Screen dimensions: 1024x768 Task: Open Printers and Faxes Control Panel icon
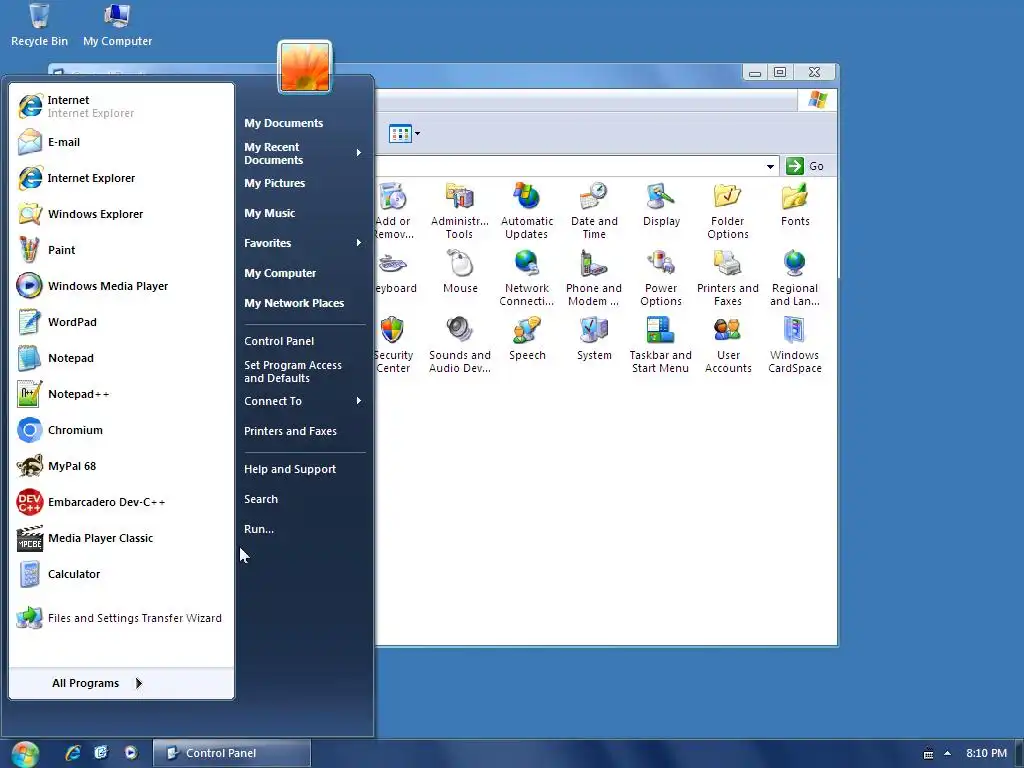(728, 278)
